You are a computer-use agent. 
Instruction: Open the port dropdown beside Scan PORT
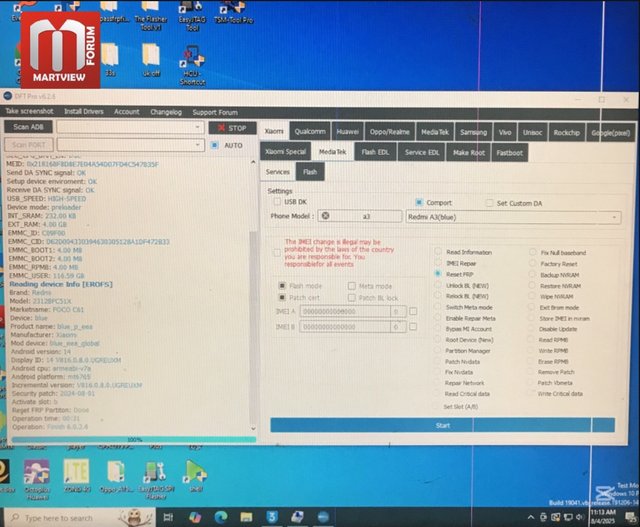click(130, 145)
